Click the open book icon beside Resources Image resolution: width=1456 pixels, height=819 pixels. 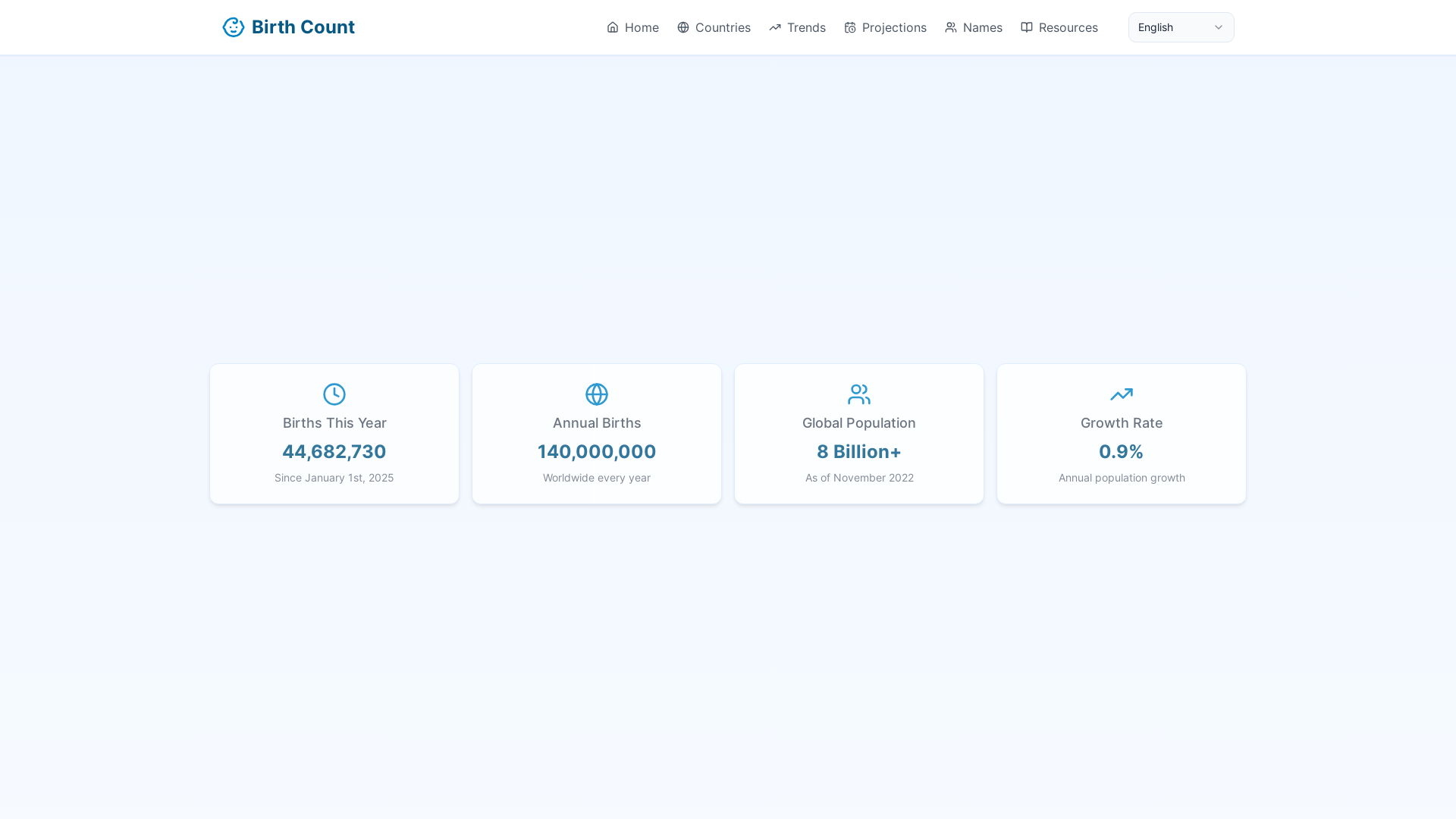pyautogui.click(x=1027, y=27)
